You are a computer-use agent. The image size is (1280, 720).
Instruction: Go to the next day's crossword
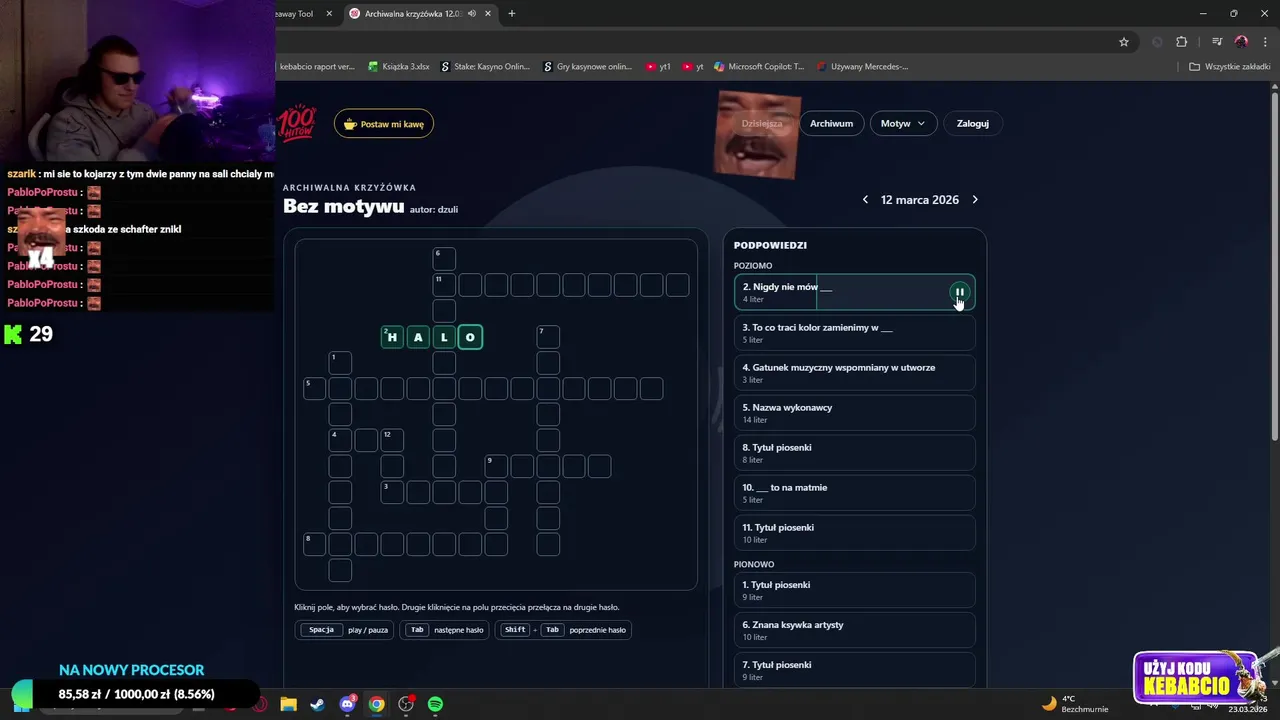[x=975, y=200]
